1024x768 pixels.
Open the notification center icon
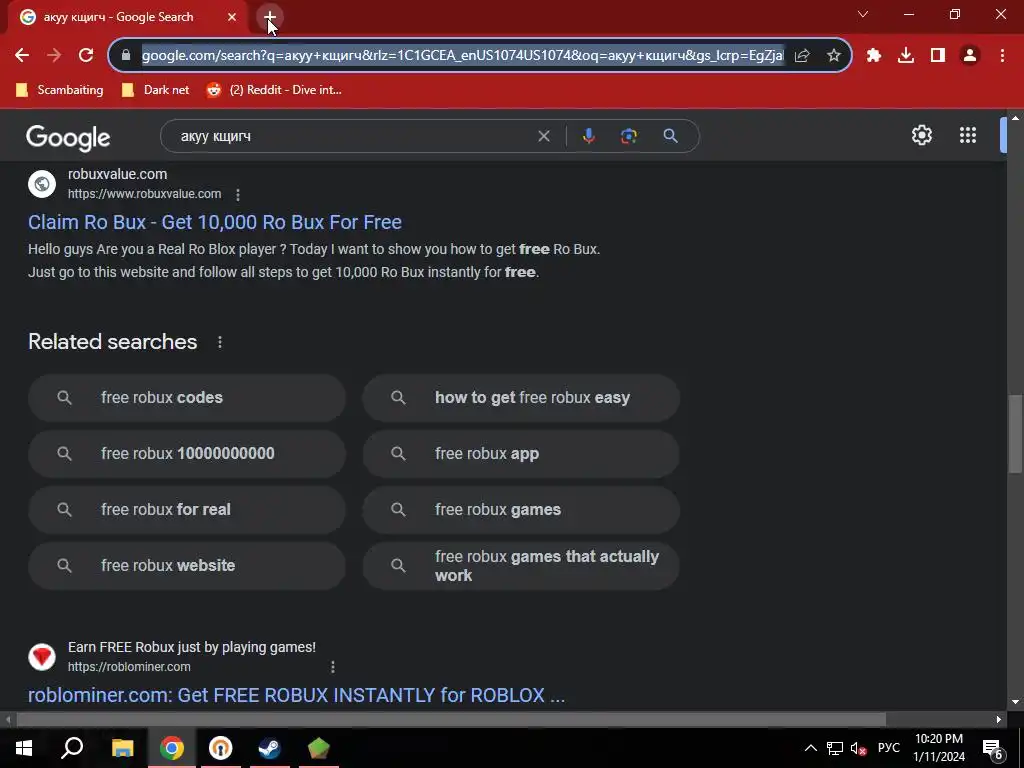pos(993,748)
